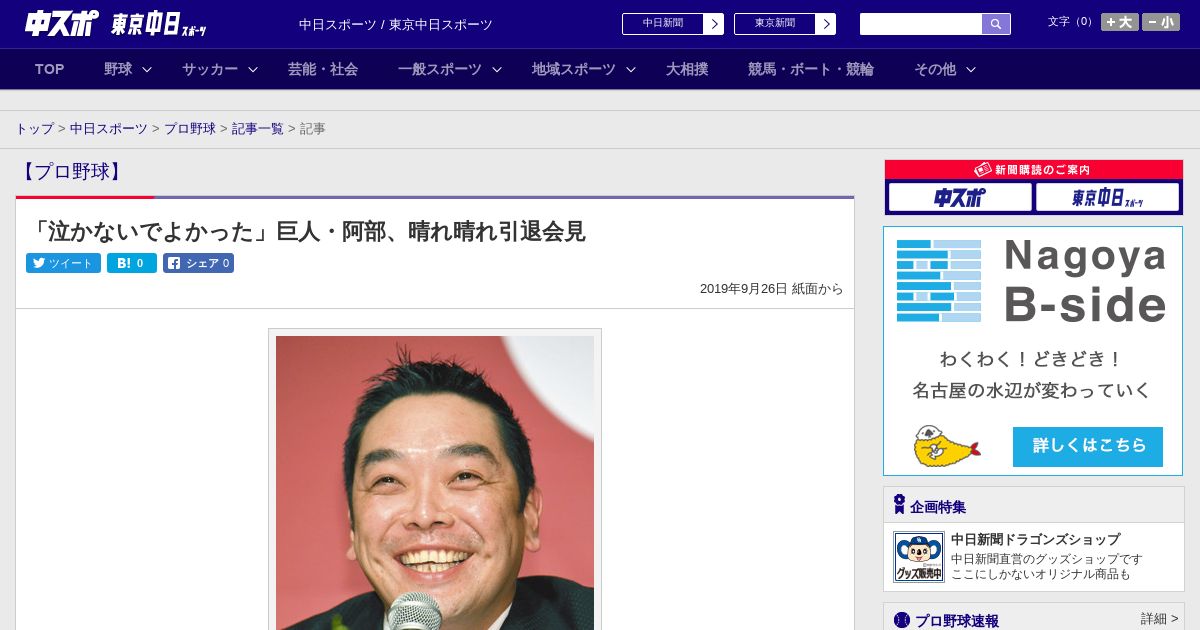The image size is (1200, 630).
Task: Click プロ野球 breadcrumb link
Action: [x=190, y=129]
